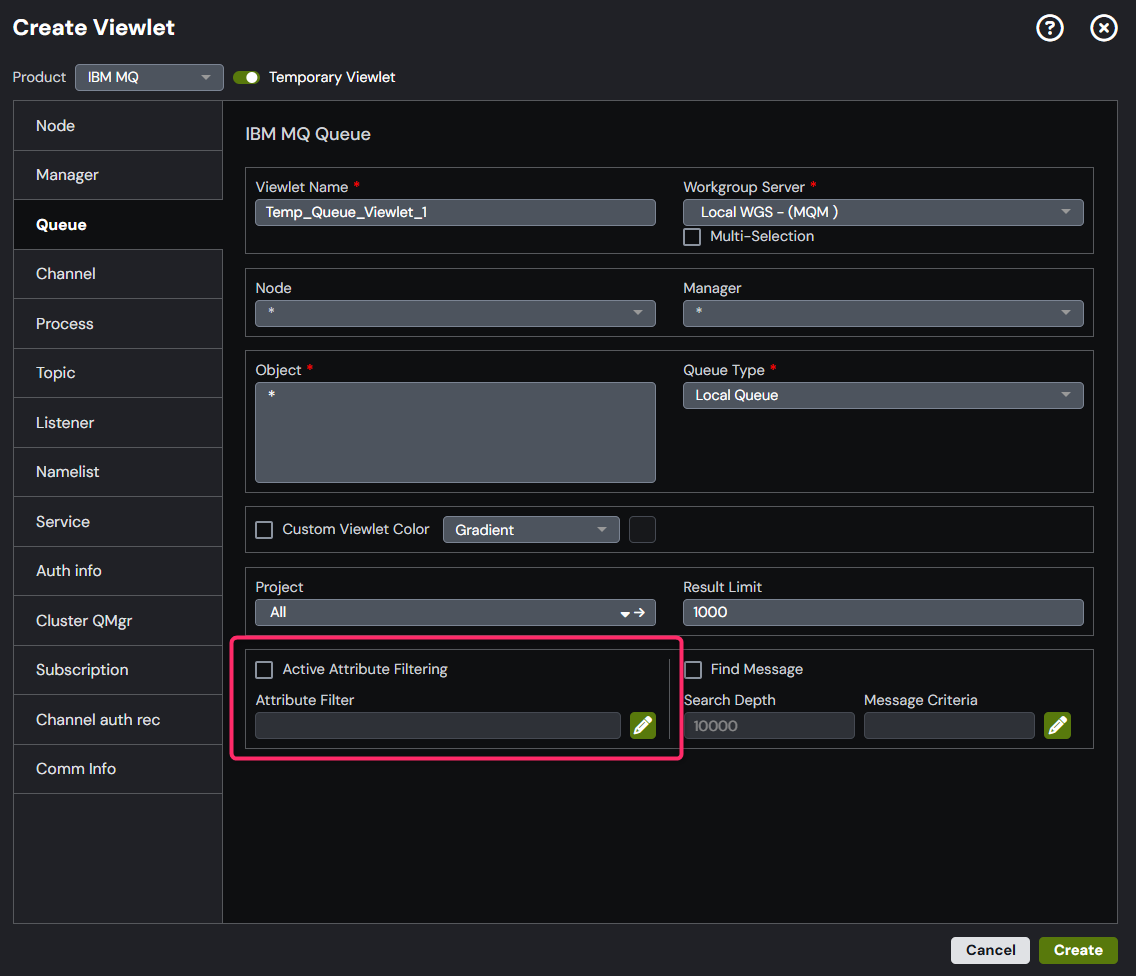Pick a color from the viewlet color swatch

(x=643, y=530)
